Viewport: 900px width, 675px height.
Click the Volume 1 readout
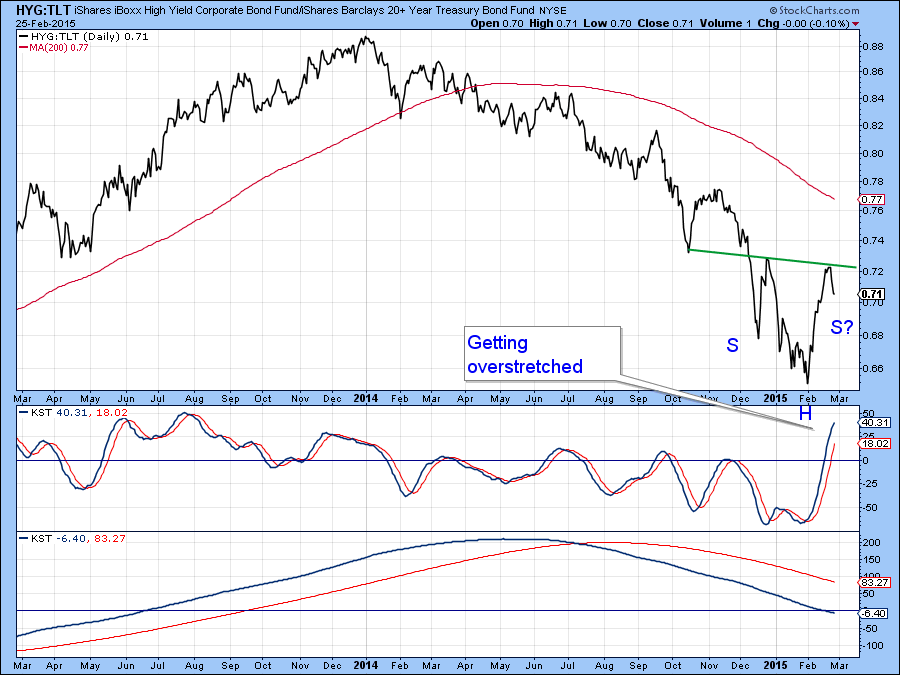(x=726, y=24)
